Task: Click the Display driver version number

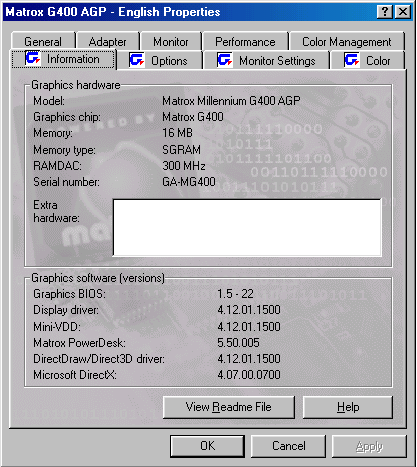Action: [x=249, y=310]
